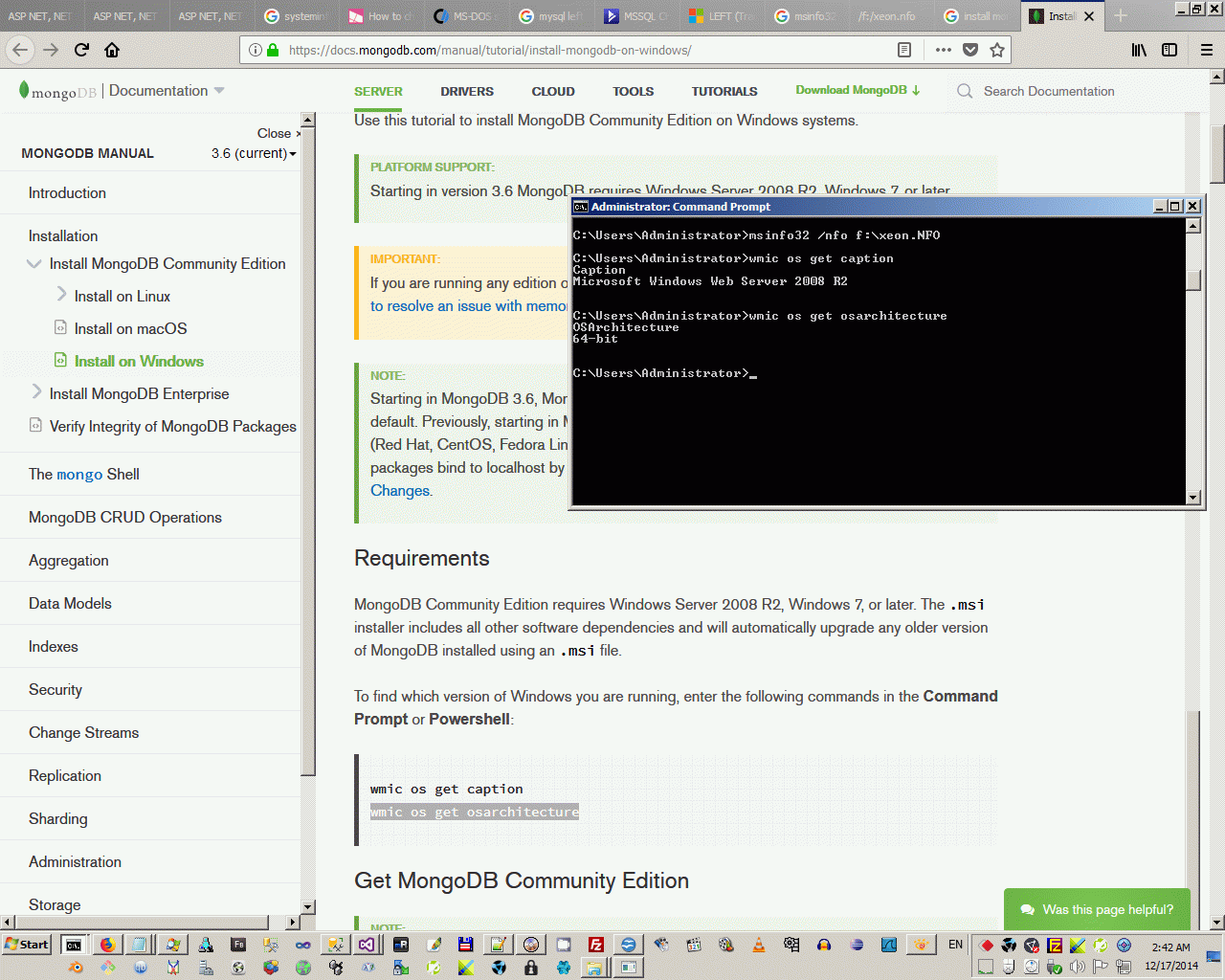Click the browser address bar URL

(490, 50)
